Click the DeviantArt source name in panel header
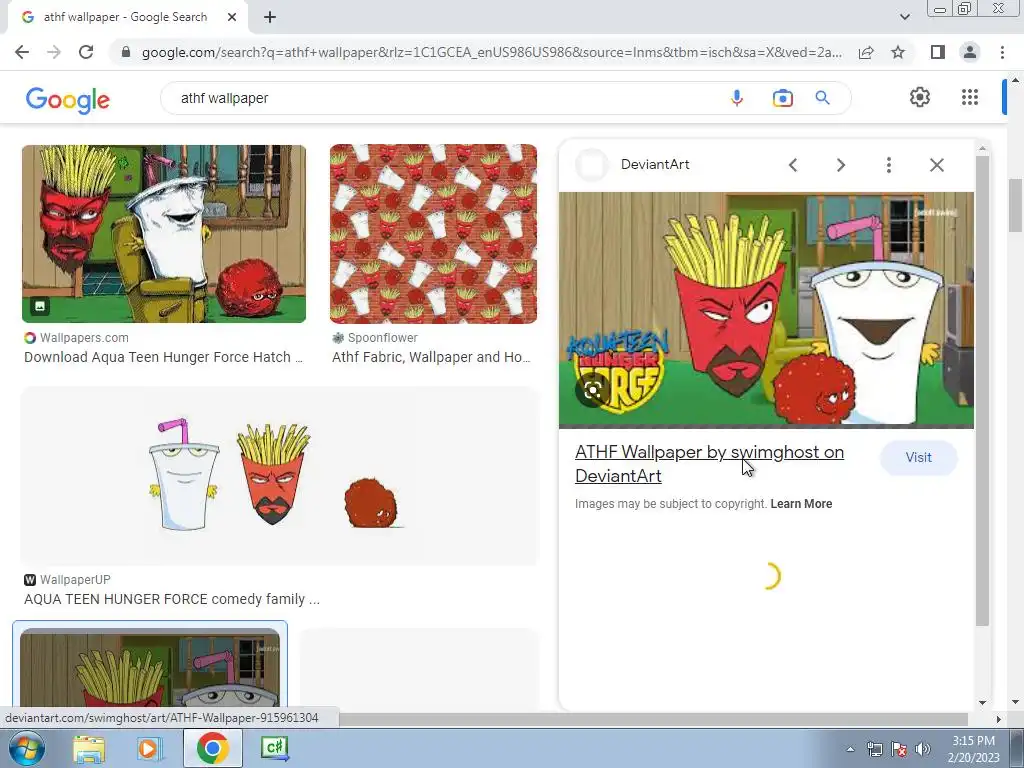This screenshot has height=768, width=1024. coord(655,165)
